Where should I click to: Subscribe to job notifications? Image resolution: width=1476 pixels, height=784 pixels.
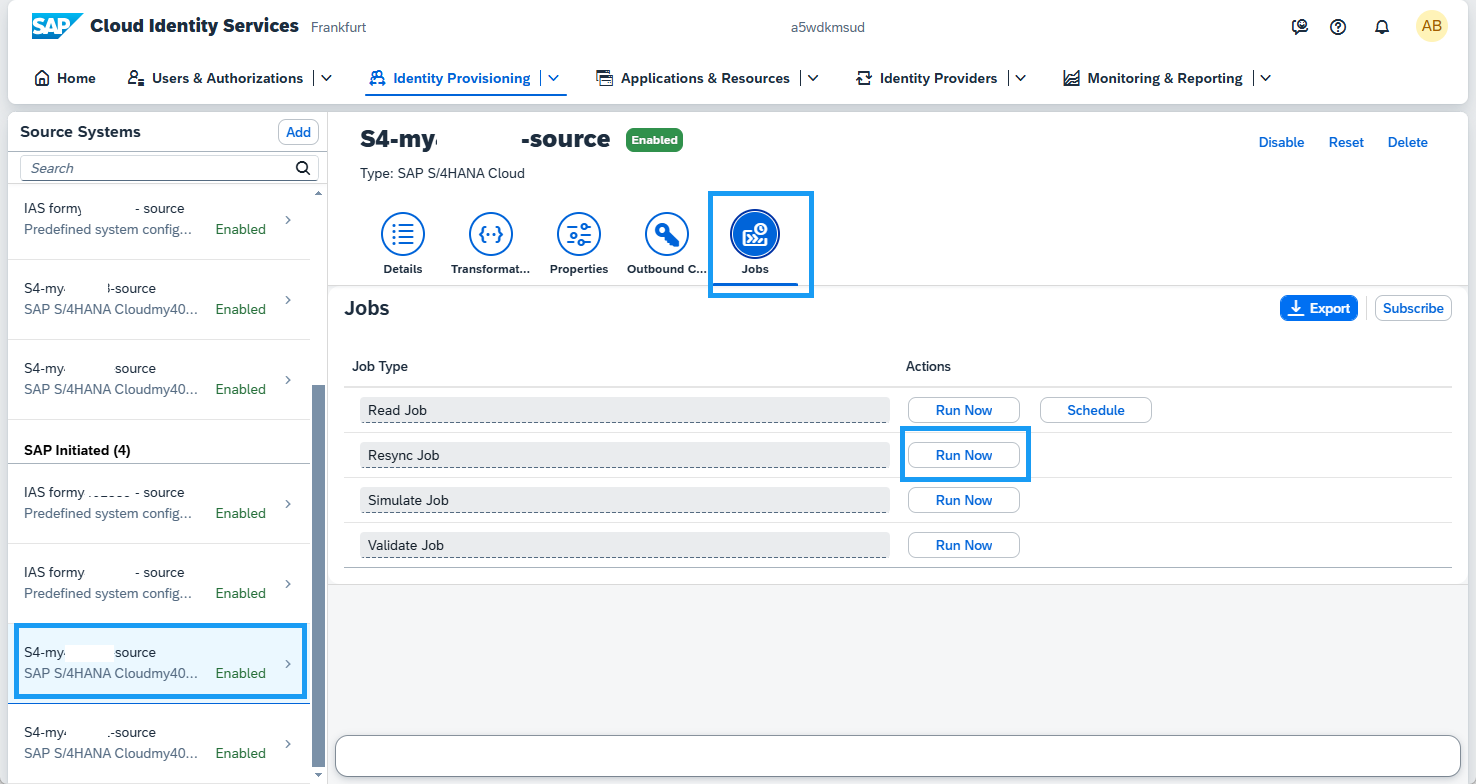(1413, 308)
